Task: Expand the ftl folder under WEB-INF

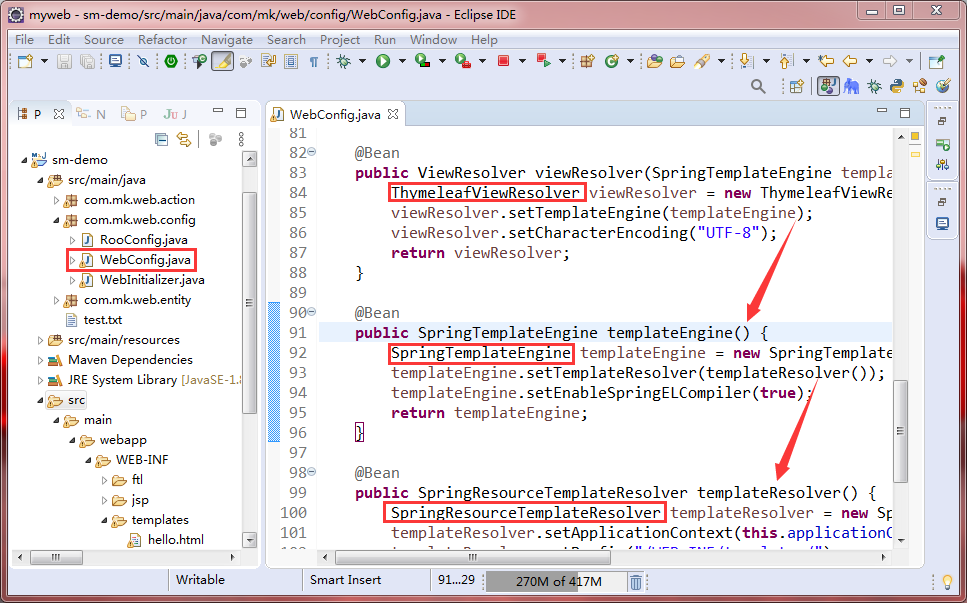Action: [104, 480]
